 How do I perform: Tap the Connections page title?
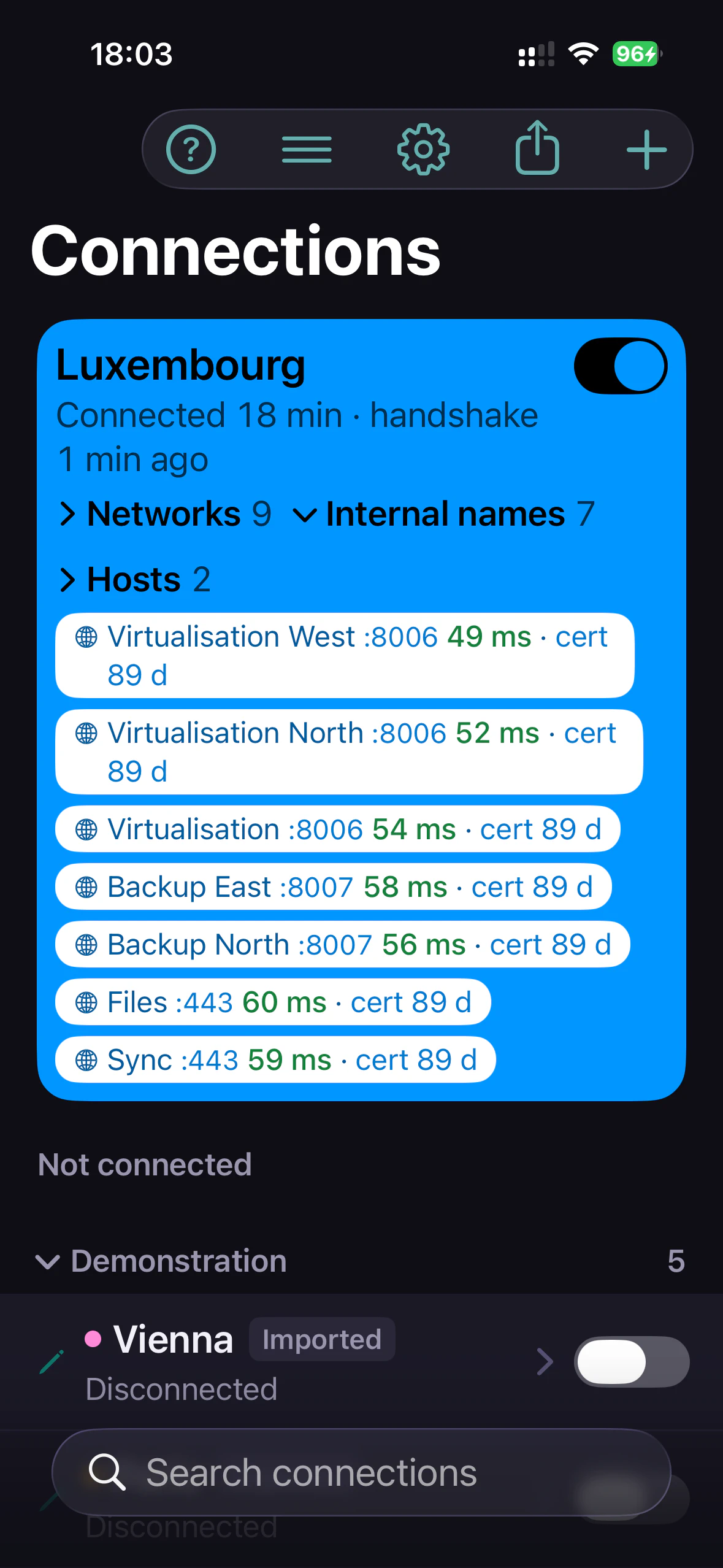[x=235, y=250]
